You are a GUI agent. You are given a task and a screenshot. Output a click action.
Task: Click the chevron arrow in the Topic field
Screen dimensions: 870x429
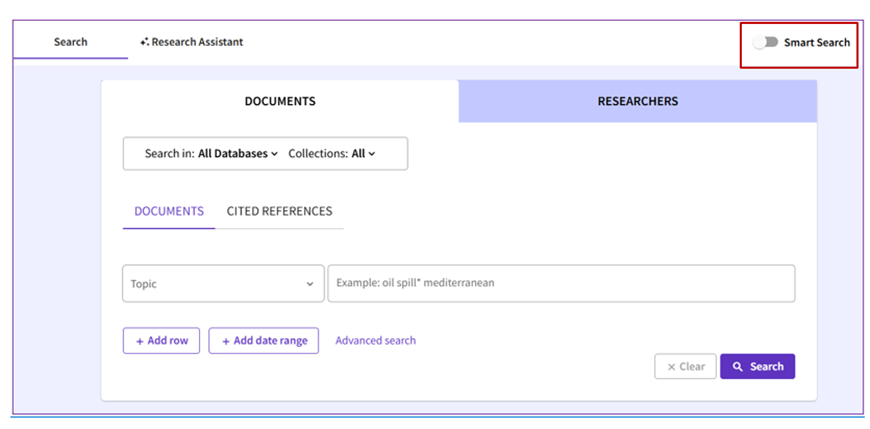pos(309,284)
